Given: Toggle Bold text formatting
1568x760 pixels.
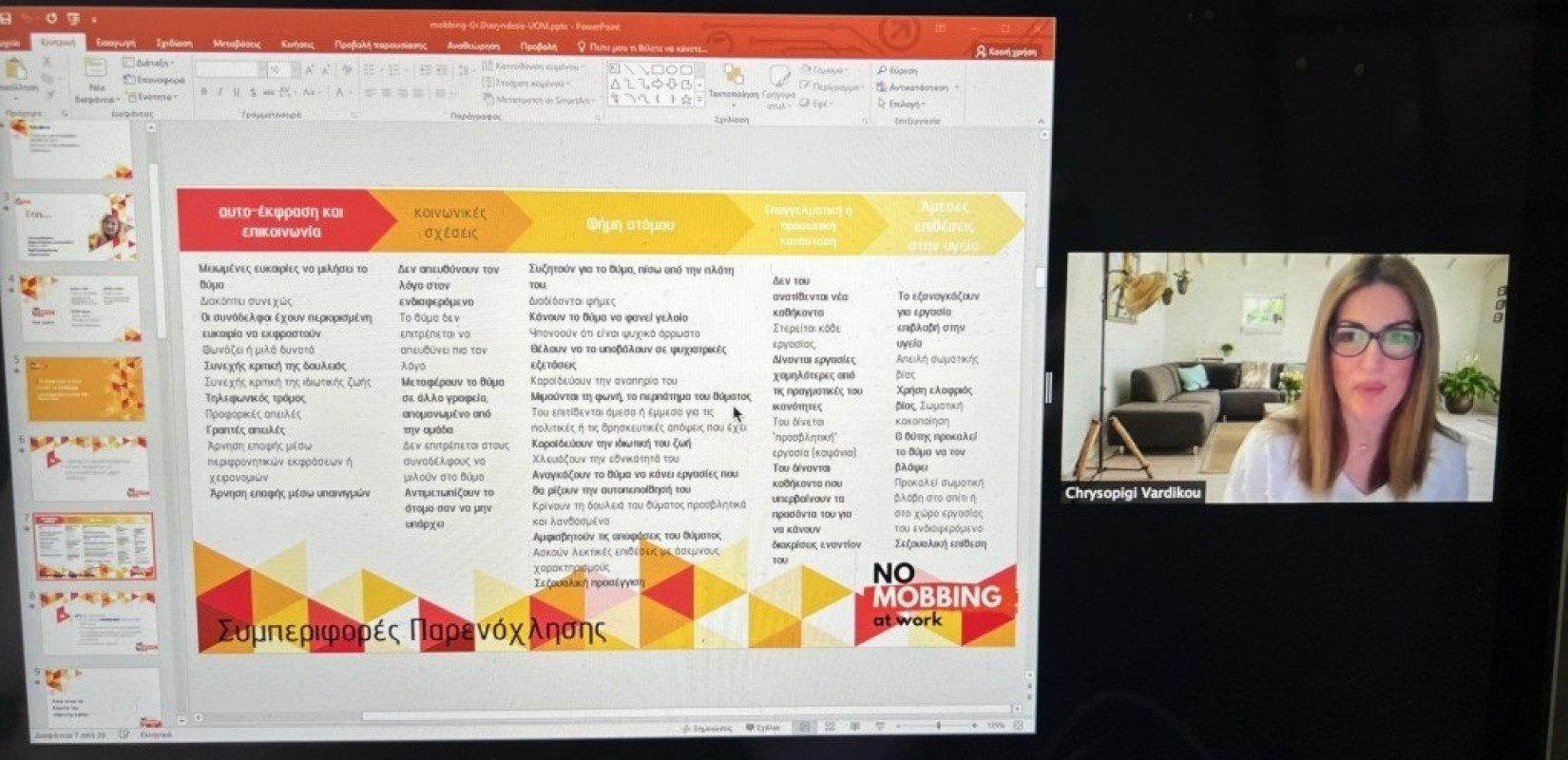Looking at the screenshot, I should click(x=203, y=92).
